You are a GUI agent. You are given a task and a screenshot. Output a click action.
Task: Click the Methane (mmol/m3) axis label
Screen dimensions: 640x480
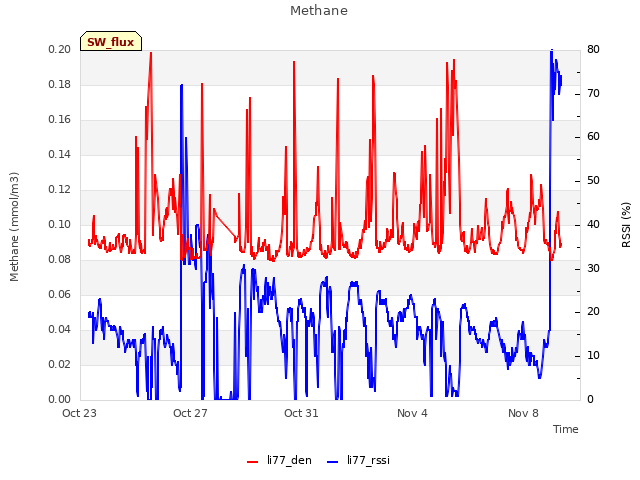[x=14, y=227]
